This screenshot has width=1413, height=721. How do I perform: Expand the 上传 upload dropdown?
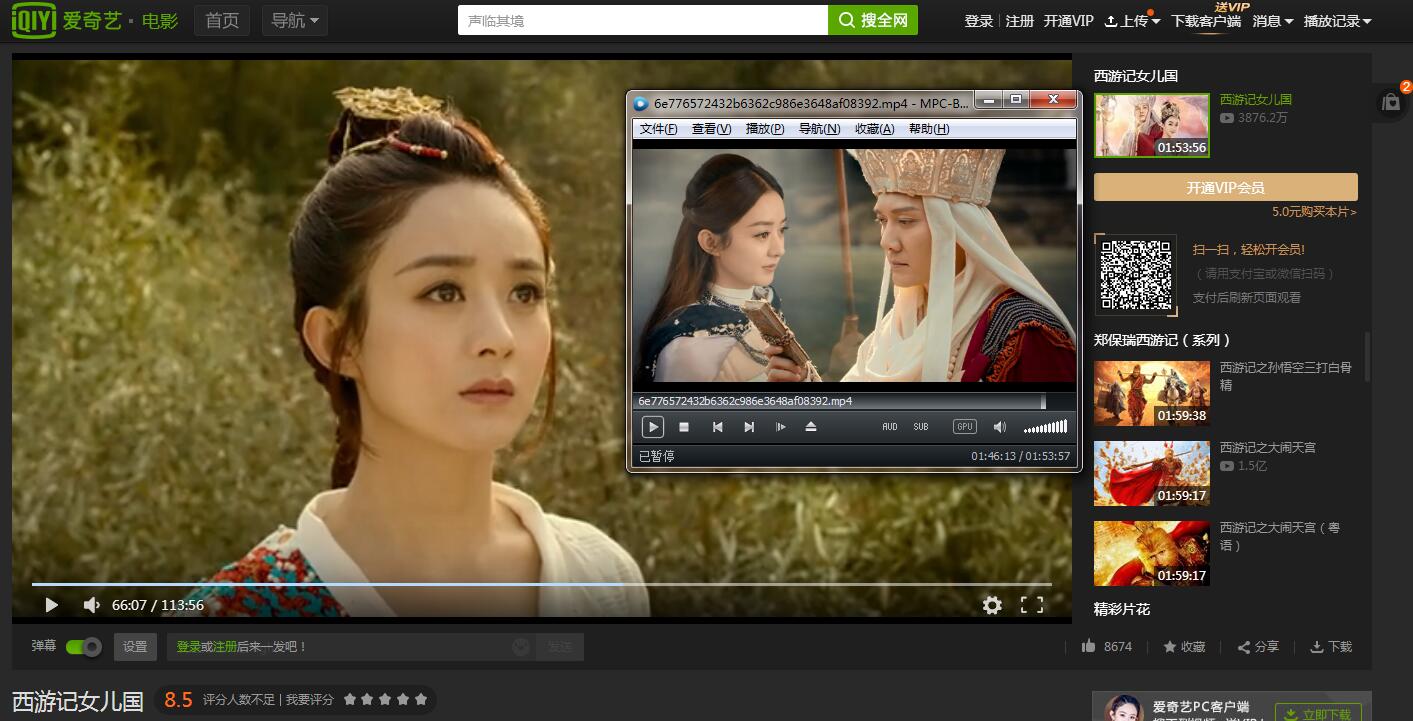(1133, 21)
